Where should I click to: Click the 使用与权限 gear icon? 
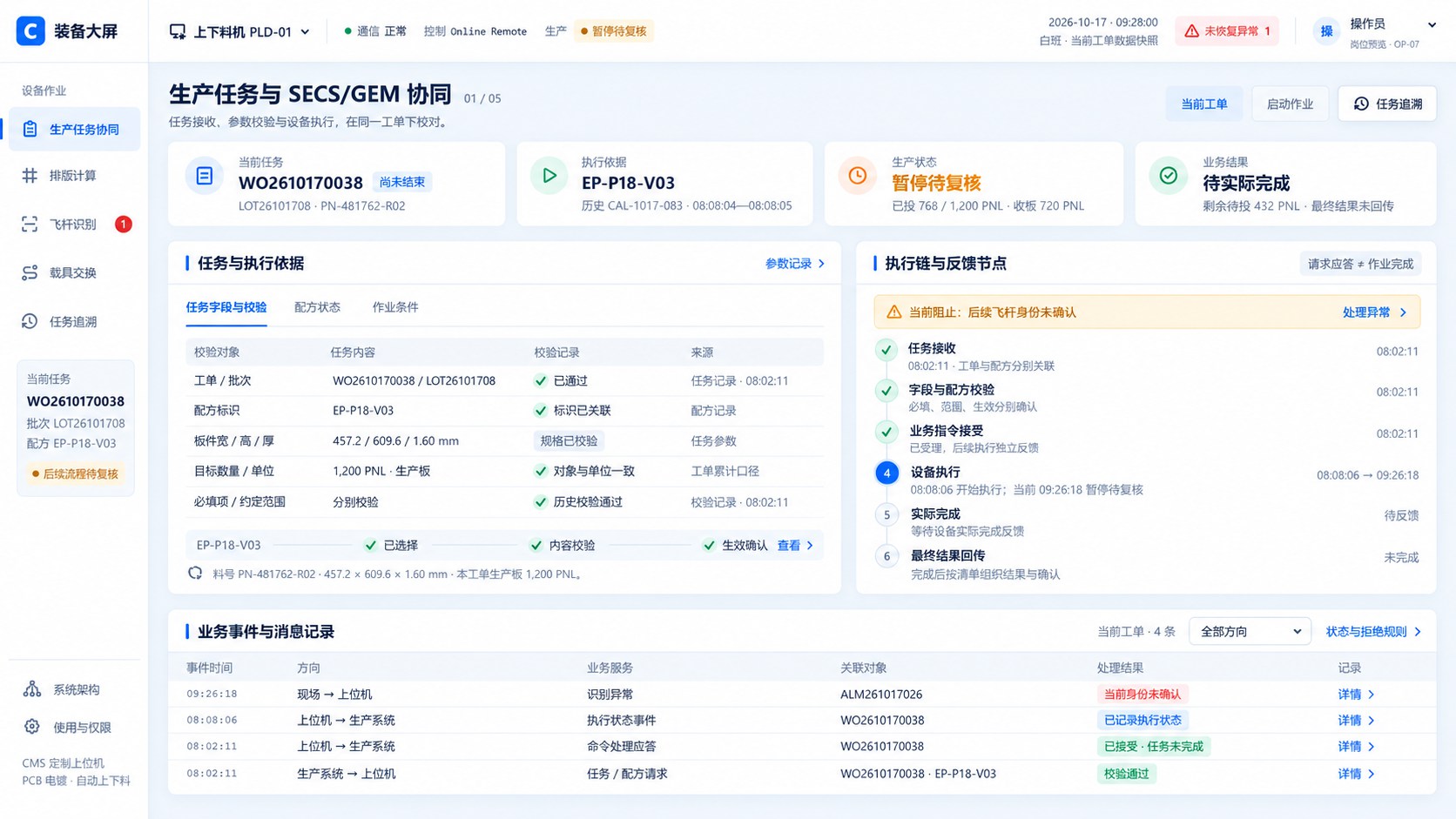pyautogui.click(x=32, y=727)
